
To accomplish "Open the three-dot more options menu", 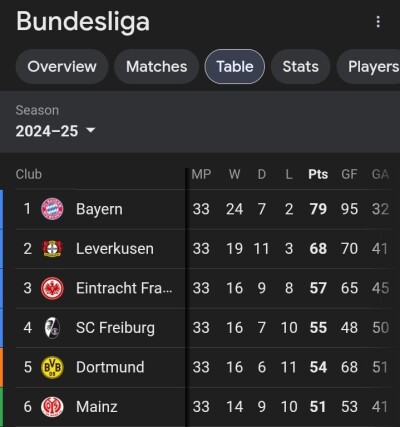I will pyautogui.click(x=378, y=22).
